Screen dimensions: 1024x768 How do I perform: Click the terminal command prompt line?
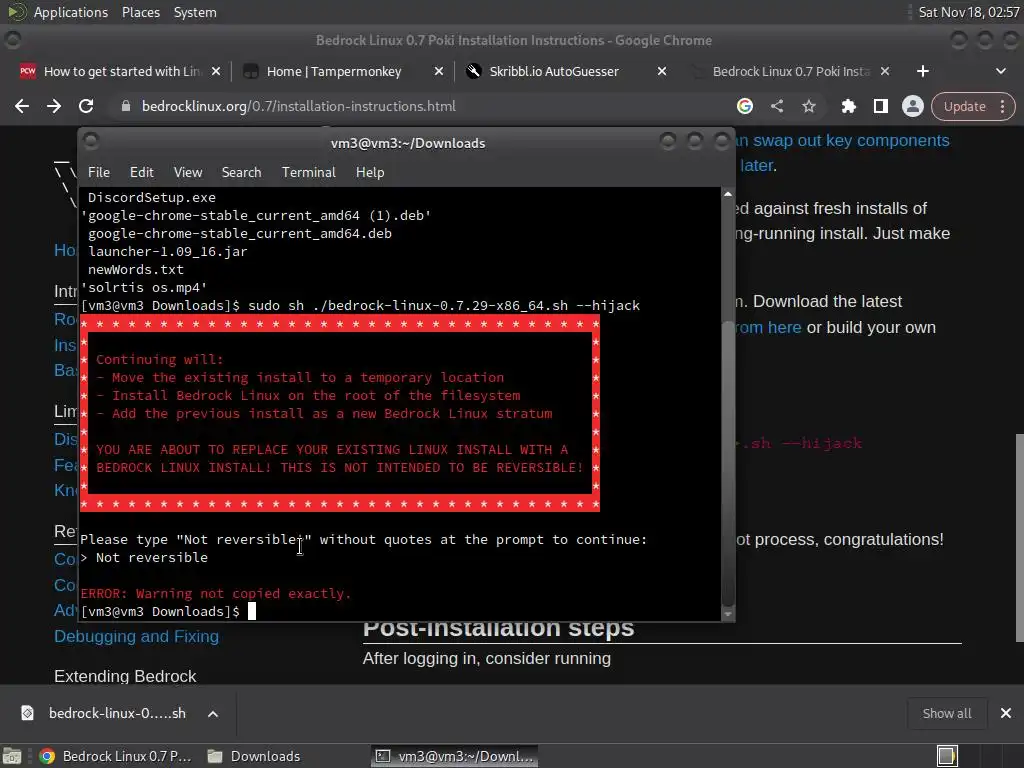(x=168, y=611)
